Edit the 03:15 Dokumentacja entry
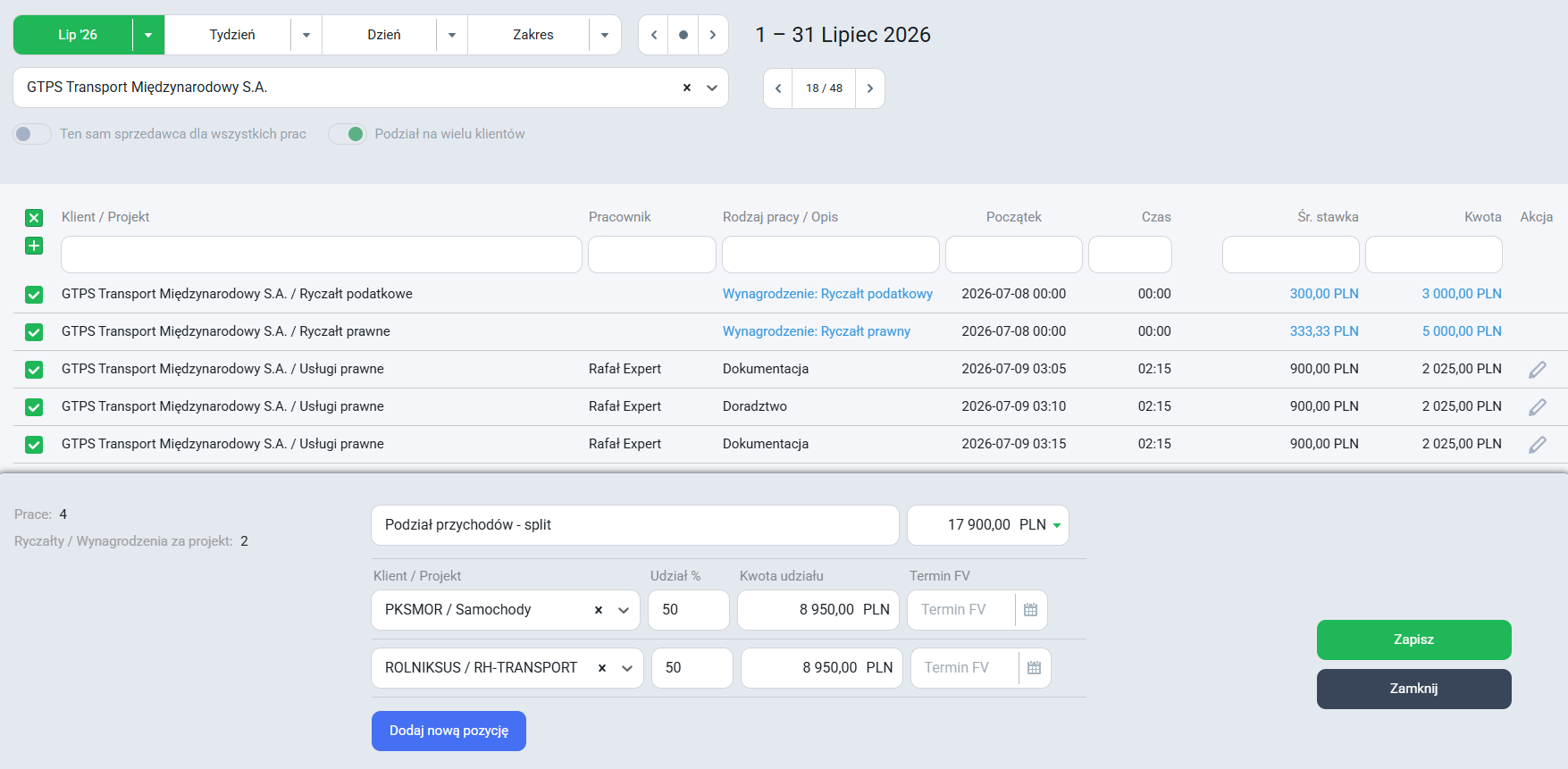Screen dimensions: 1568x769 point(1538,444)
